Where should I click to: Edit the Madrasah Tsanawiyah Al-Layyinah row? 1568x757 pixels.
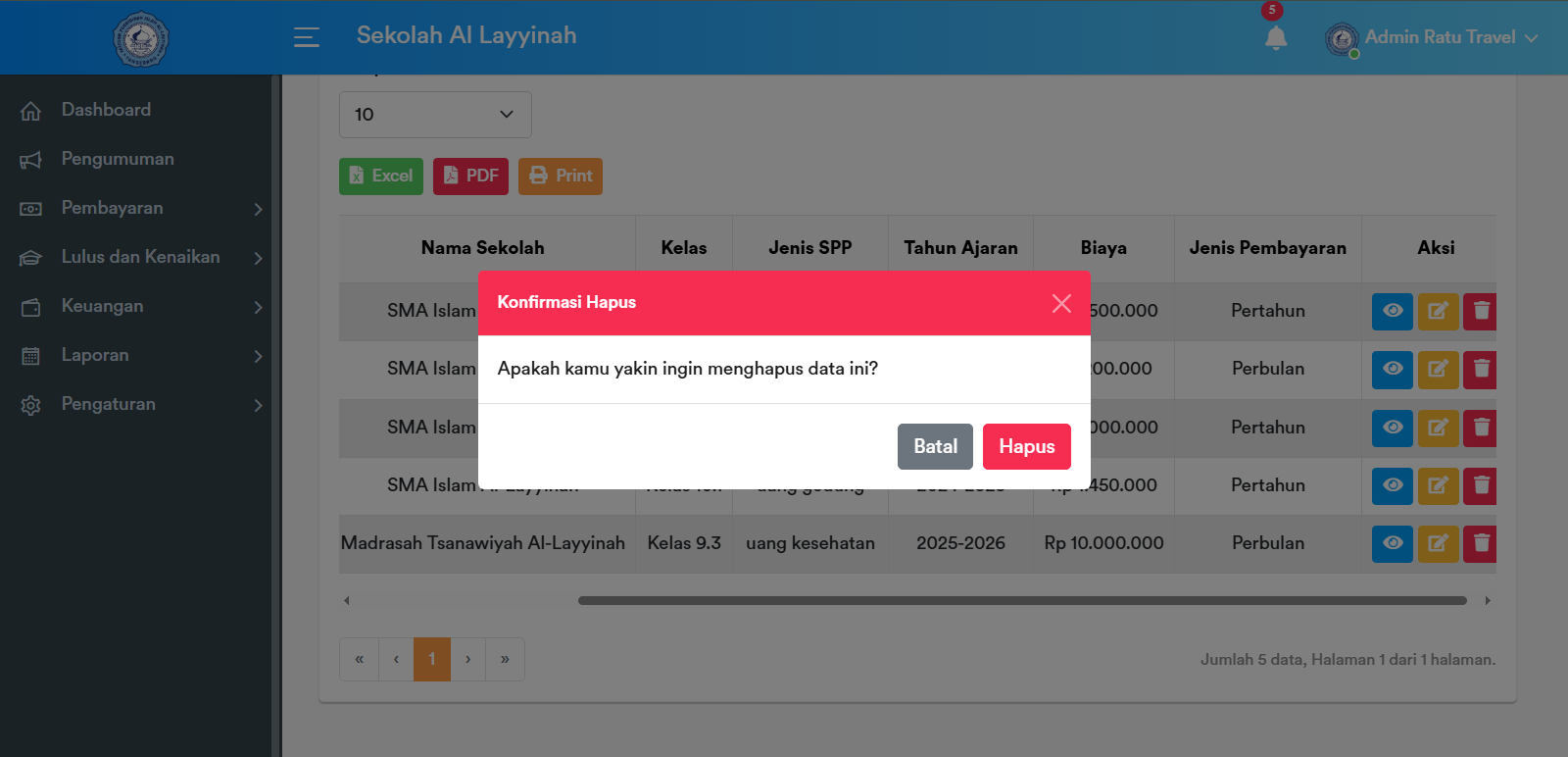pyautogui.click(x=1439, y=543)
